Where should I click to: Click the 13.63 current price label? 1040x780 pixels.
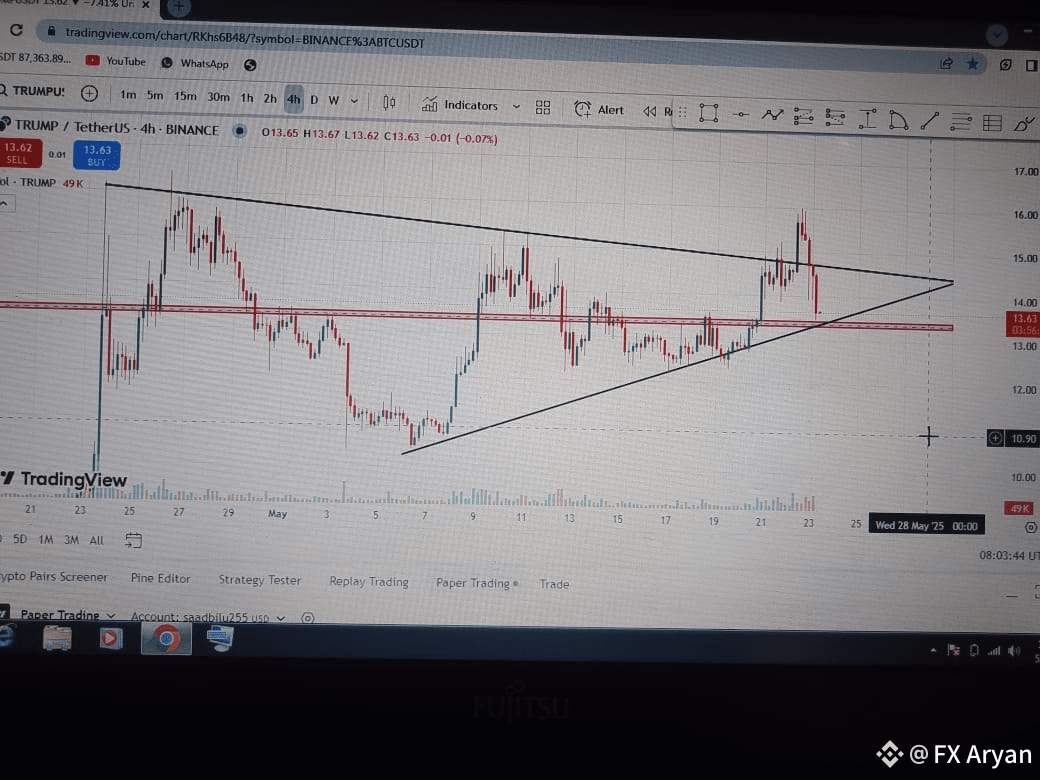click(x=1023, y=324)
